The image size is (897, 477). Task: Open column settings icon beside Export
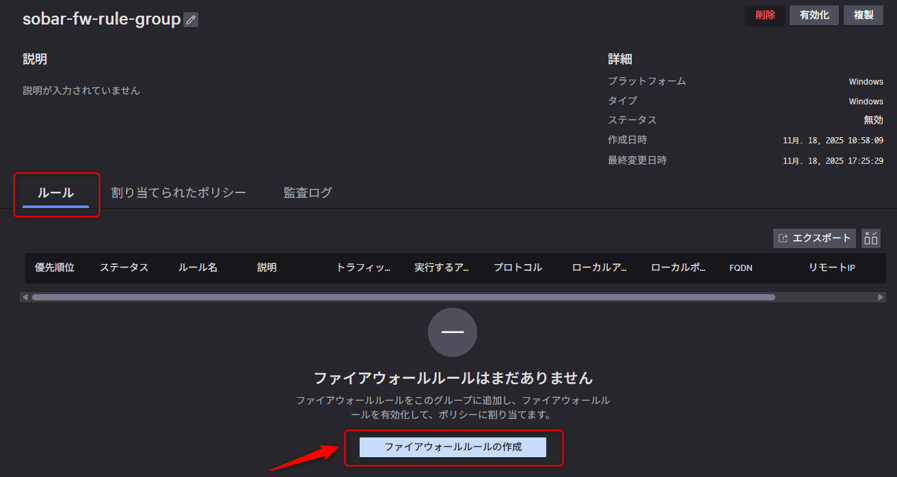click(x=871, y=238)
